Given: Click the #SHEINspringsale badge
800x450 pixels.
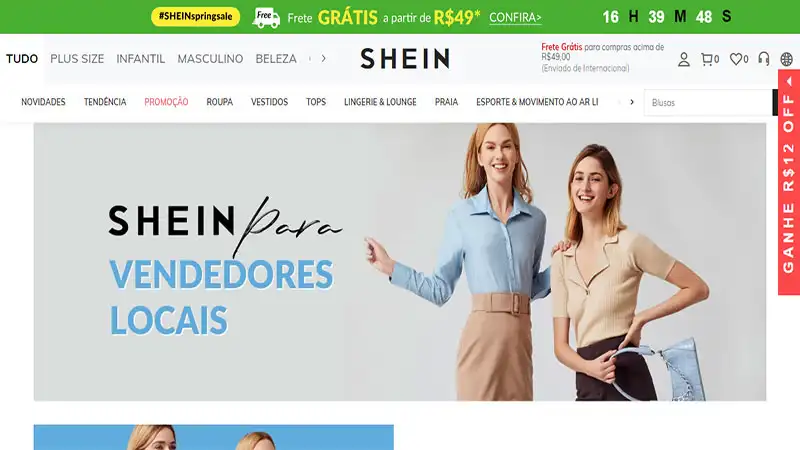Looking at the screenshot, I should coord(195,16).
